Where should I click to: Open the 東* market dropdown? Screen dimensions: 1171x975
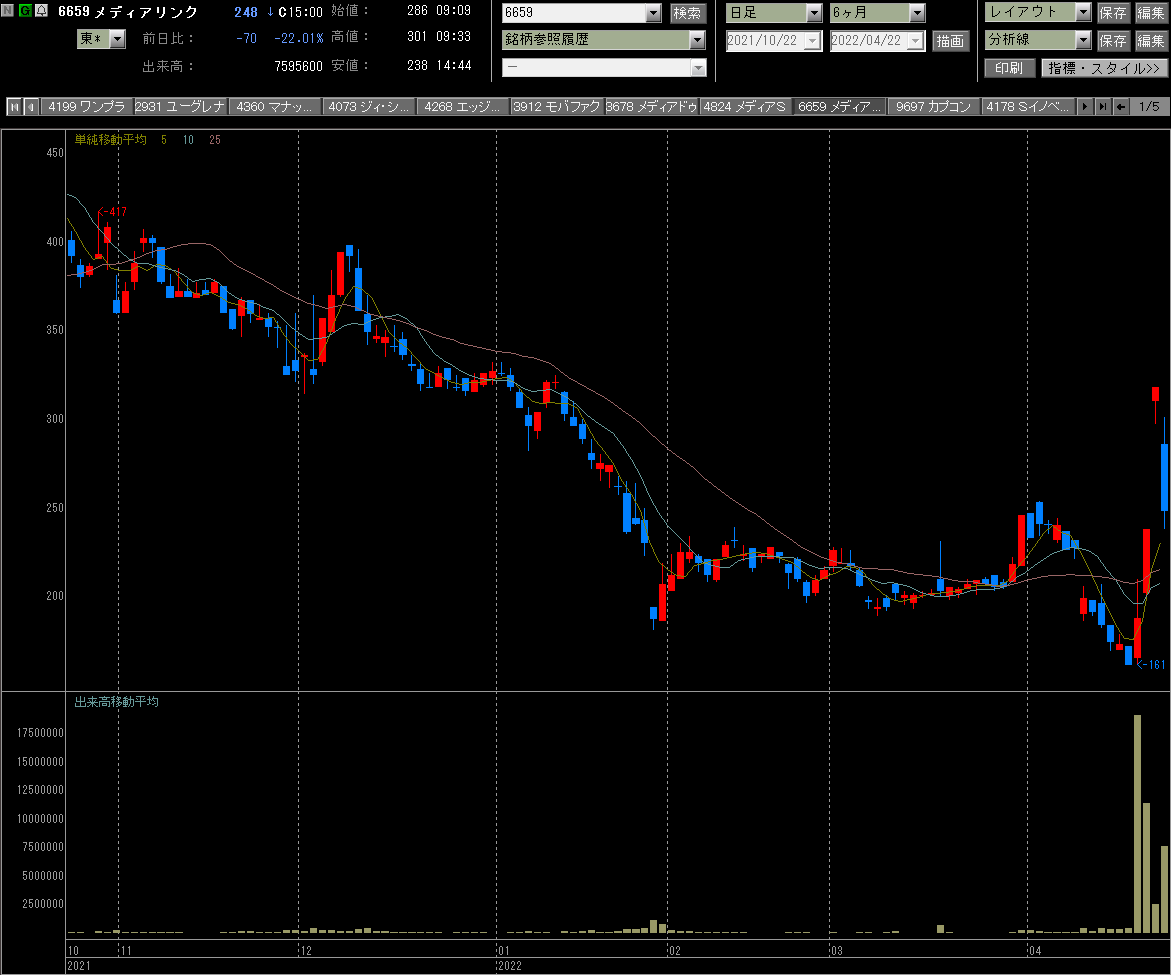[102, 39]
